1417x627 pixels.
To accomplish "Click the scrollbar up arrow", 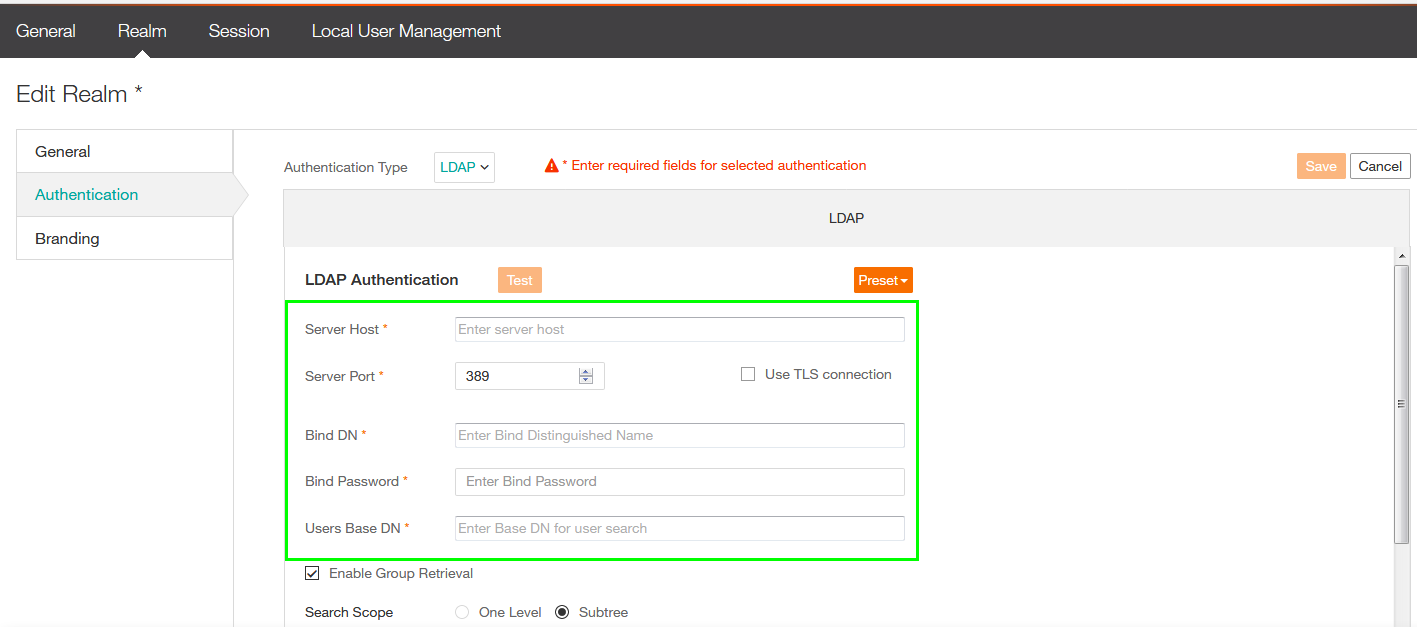I will pos(1402,257).
